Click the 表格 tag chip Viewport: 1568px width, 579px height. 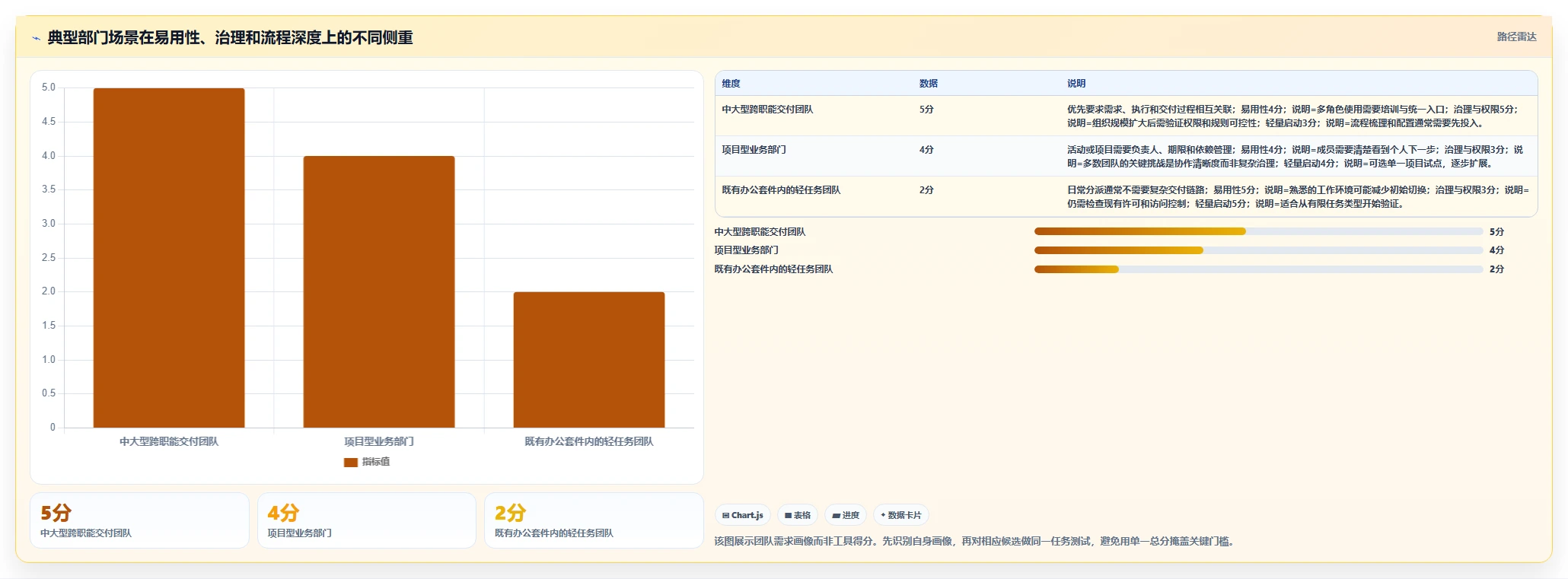pyautogui.click(x=798, y=515)
